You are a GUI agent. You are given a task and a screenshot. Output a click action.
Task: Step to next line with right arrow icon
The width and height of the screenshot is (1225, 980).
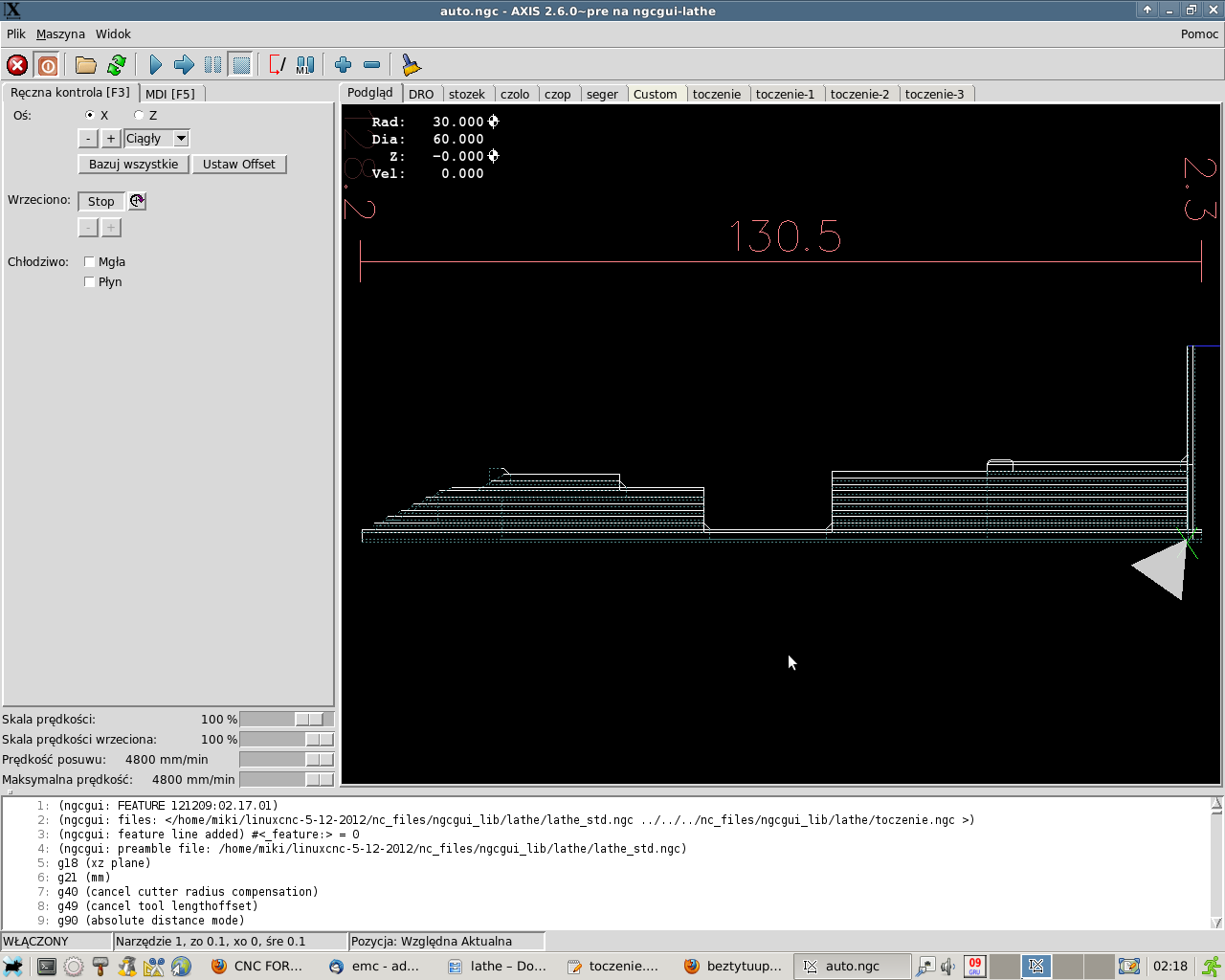point(184,65)
